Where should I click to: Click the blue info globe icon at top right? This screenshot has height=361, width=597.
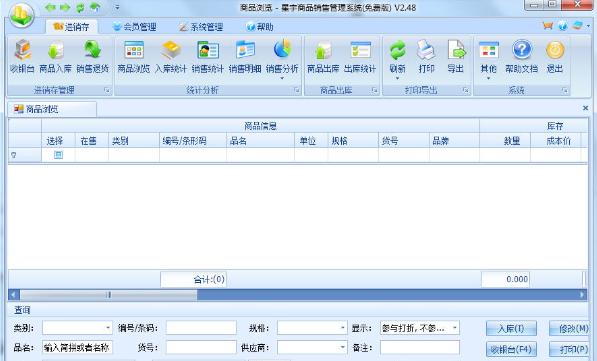(563, 26)
